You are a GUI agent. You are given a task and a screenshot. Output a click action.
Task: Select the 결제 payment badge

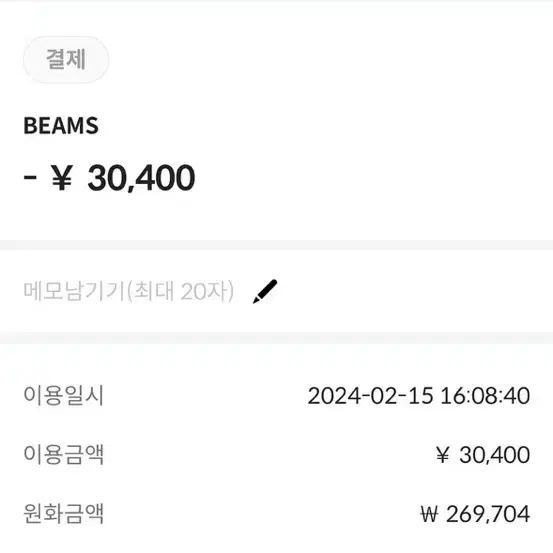coord(66,59)
